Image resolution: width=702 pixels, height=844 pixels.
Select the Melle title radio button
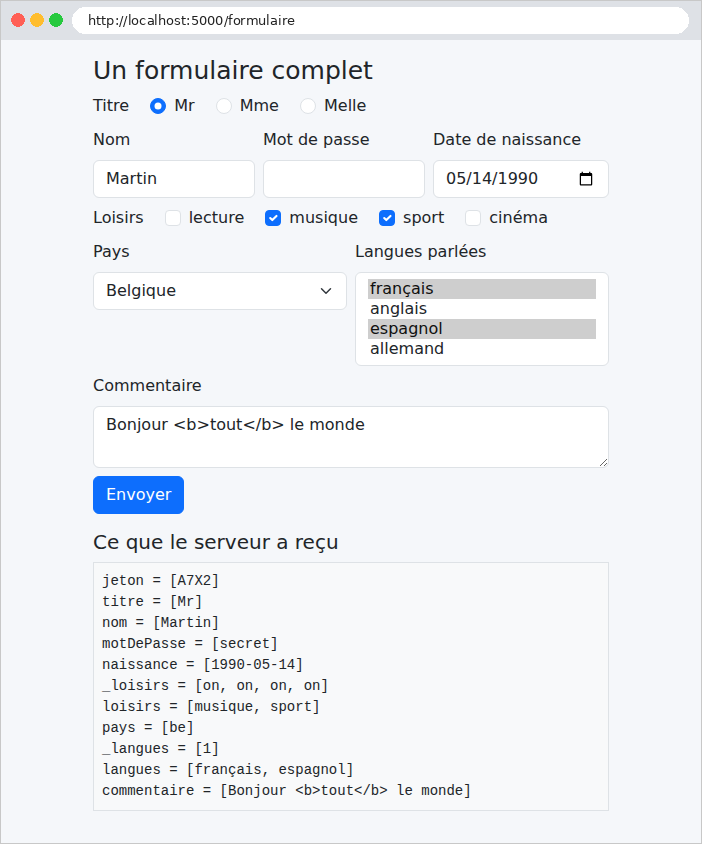pos(308,106)
